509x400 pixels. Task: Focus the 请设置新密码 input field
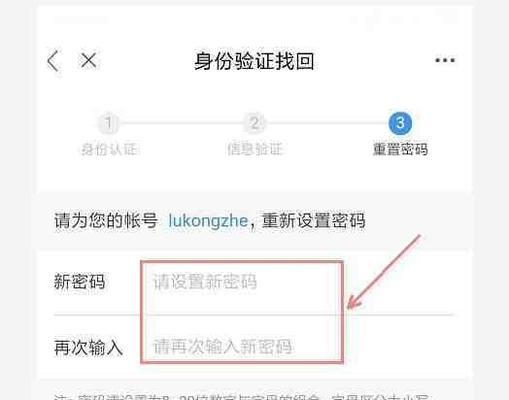click(242, 282)
